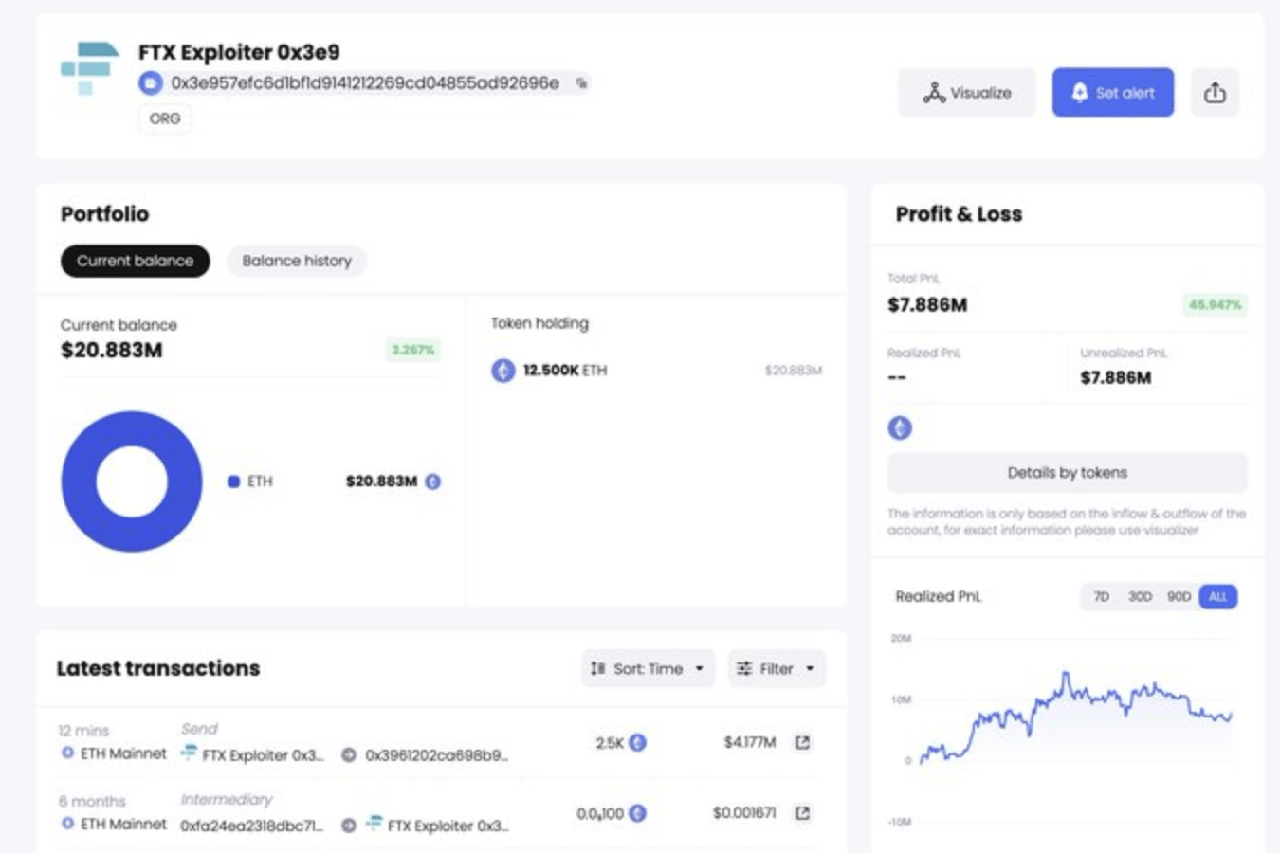Click the 45.947% PnL badge
Image resolution: width=1280 pixels, height=853 pixels.
(x=1215, y=305)
